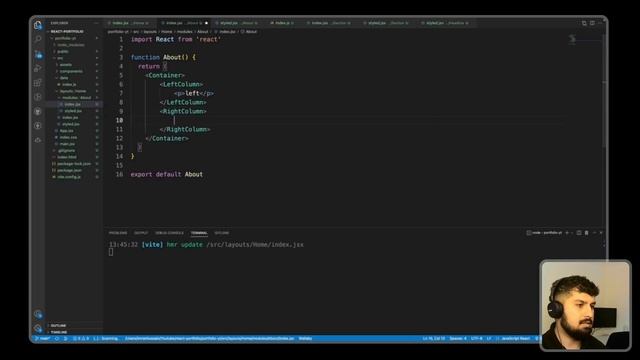Open the Run and Debug view
The width and height of the screenshot is (640, 360).
(x=38, y=68)
